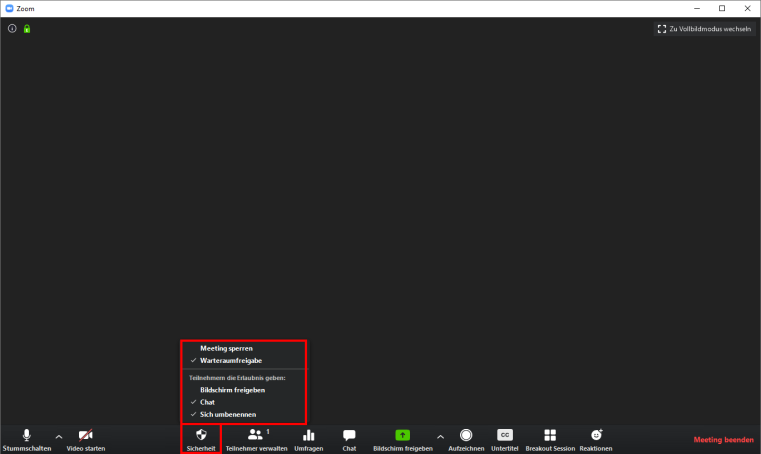Mute microphone with Stummschalten icon

coord(27,440)
